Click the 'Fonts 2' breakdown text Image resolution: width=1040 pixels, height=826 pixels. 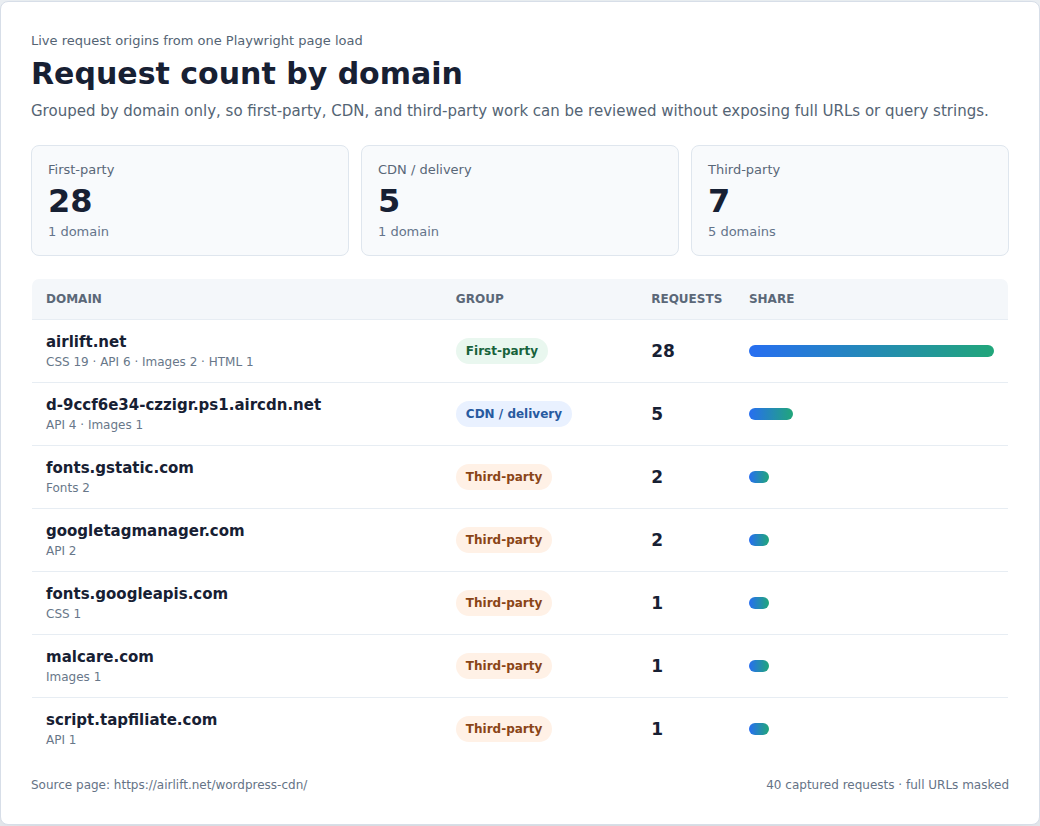click(x=68, y=488)
